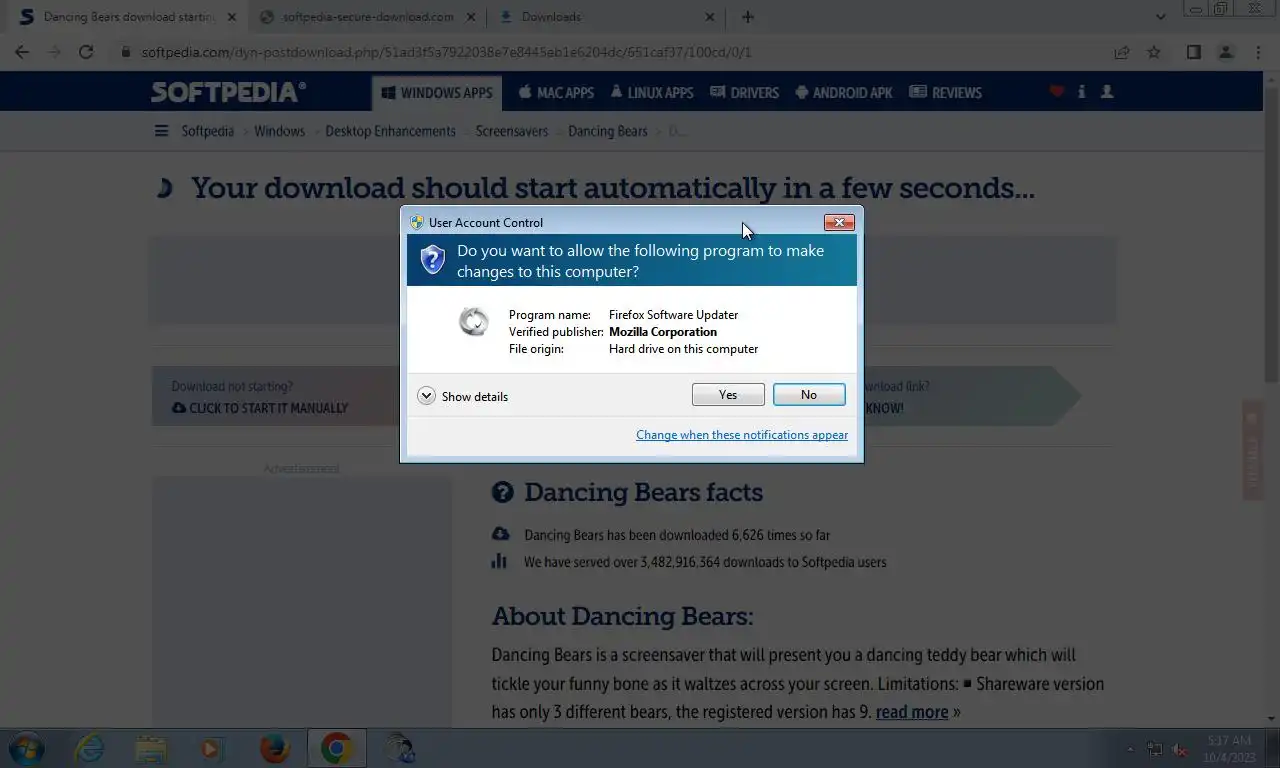Click Yes in User Account Control dialog
Screen dimensions: 1280x768
728,395
